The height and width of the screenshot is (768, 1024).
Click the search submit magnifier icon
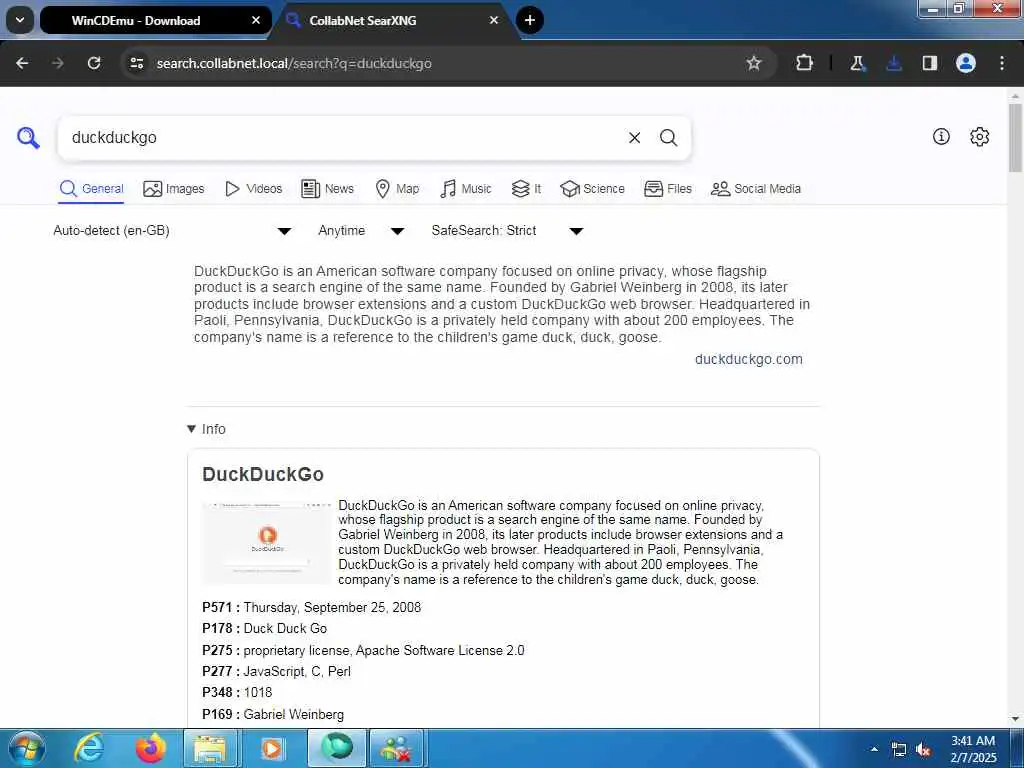(668, 138)
